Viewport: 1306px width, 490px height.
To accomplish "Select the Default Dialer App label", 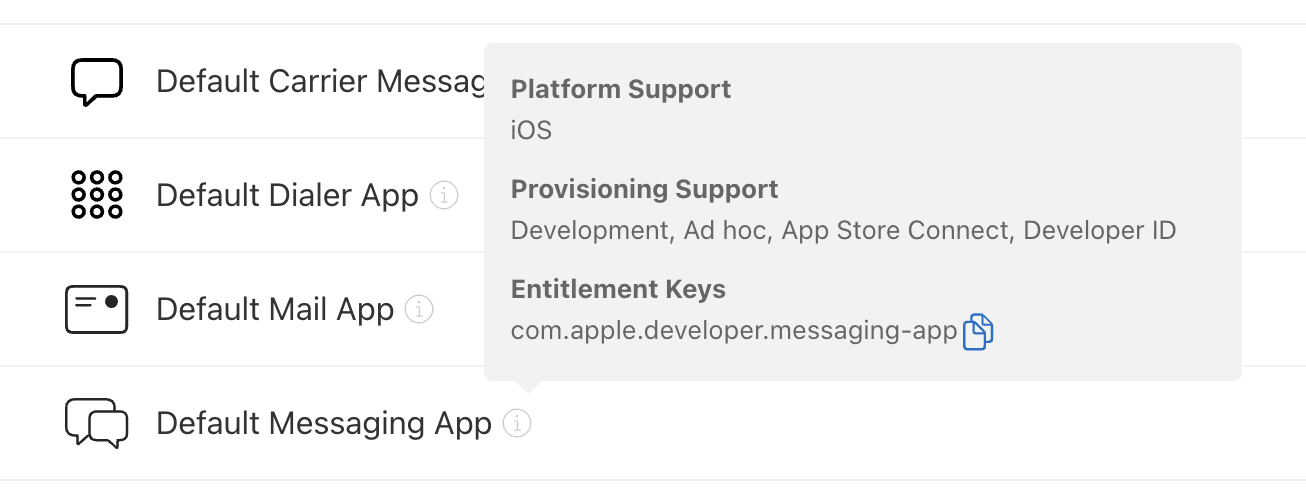I will [287, 196].
